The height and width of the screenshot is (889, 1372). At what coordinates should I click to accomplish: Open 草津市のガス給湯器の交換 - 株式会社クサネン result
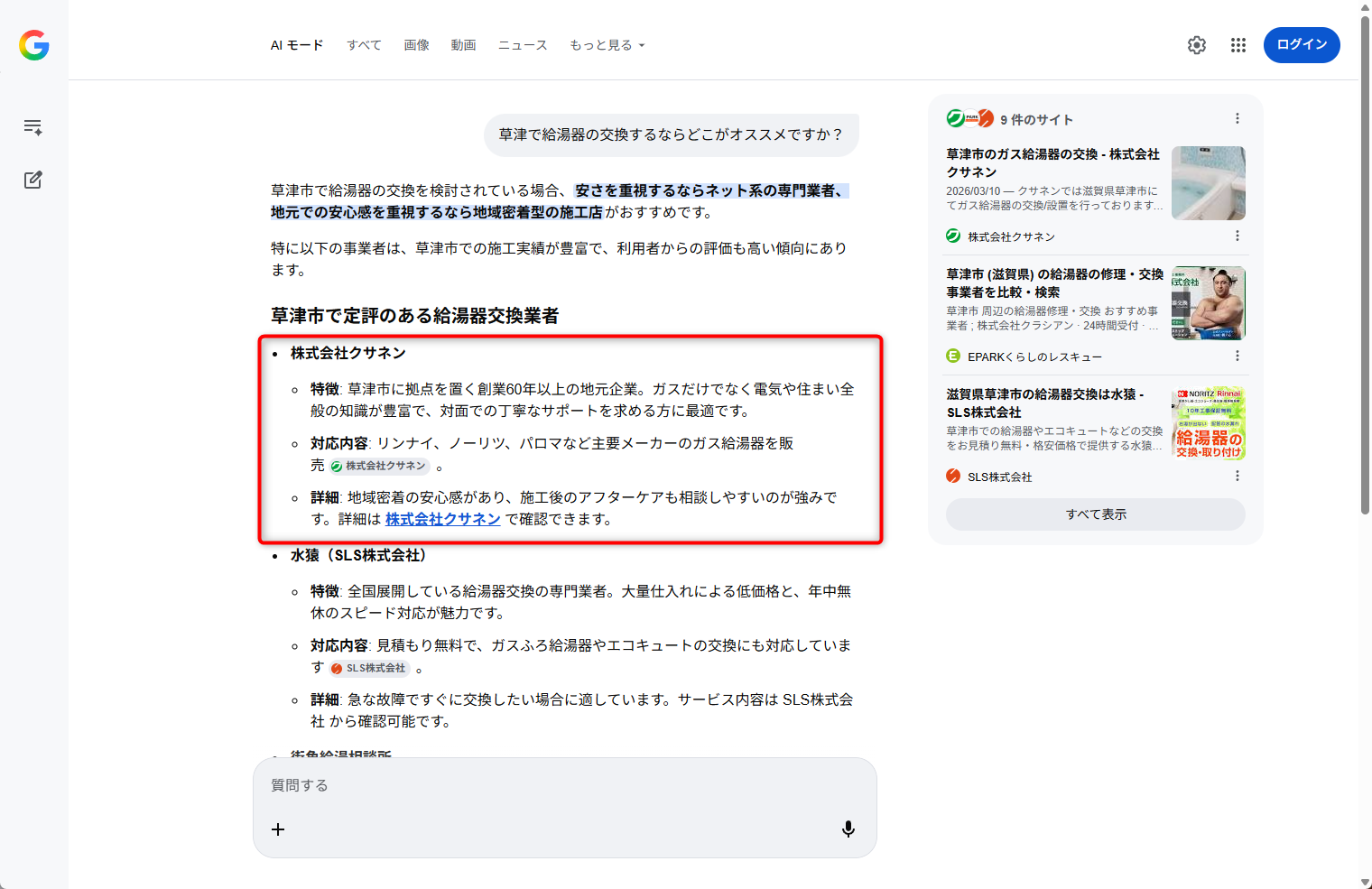click(x=1052, y=162)
